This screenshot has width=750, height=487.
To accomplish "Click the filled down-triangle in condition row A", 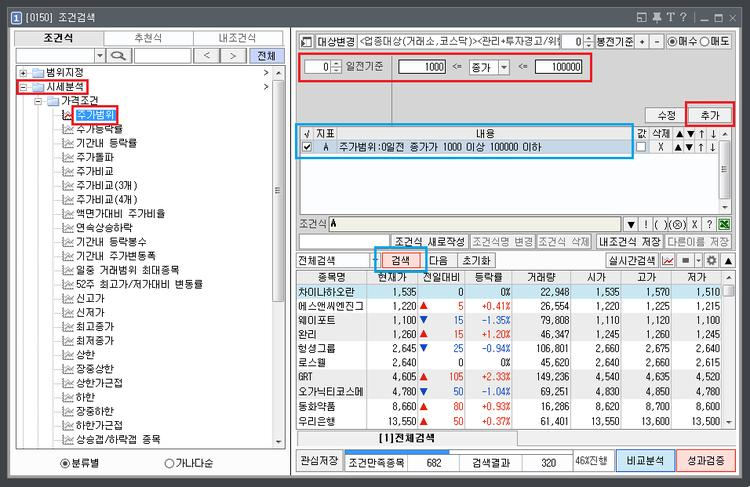I will point(689,147).
